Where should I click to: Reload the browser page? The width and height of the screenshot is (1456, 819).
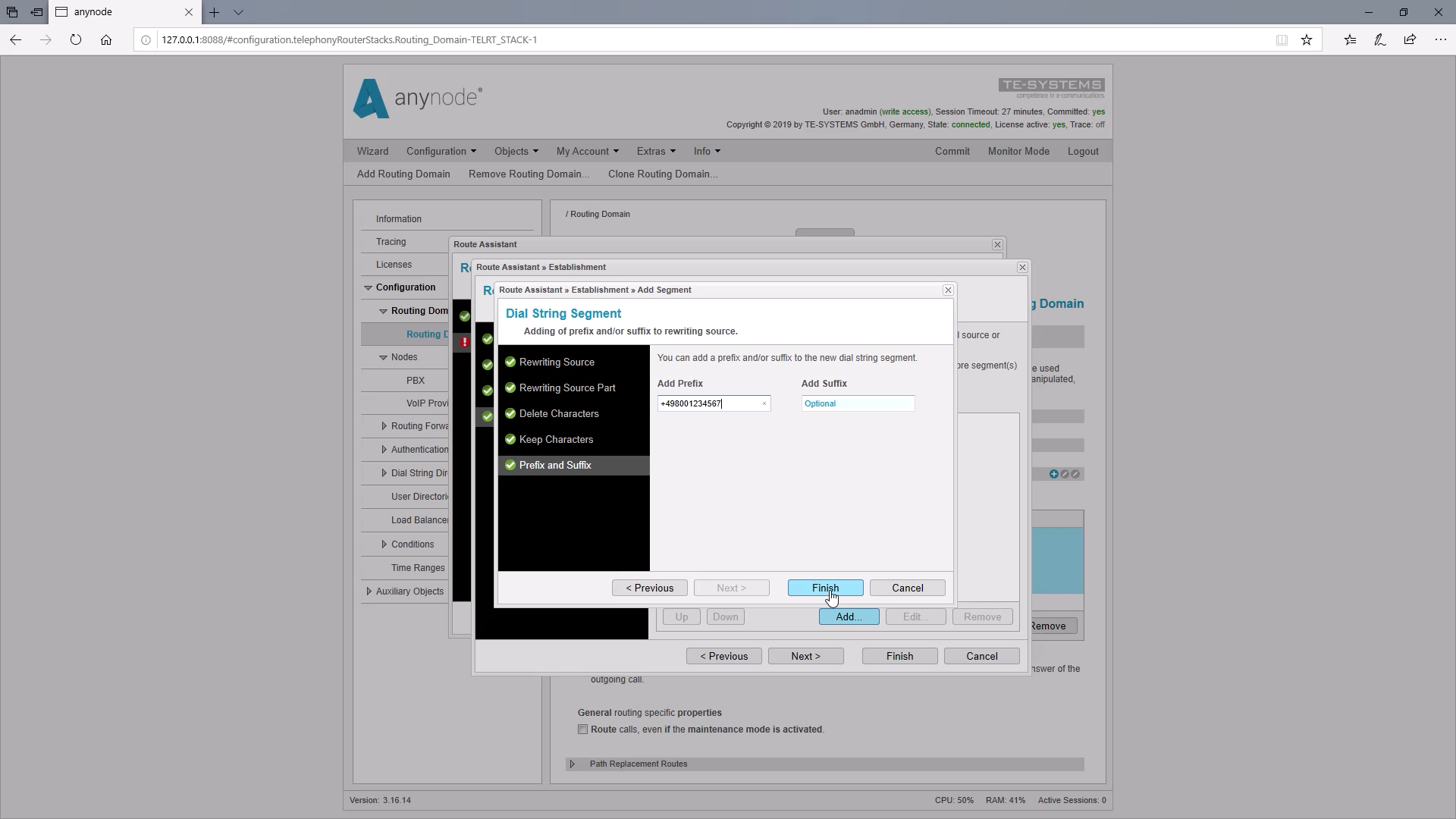coord(75,40)
